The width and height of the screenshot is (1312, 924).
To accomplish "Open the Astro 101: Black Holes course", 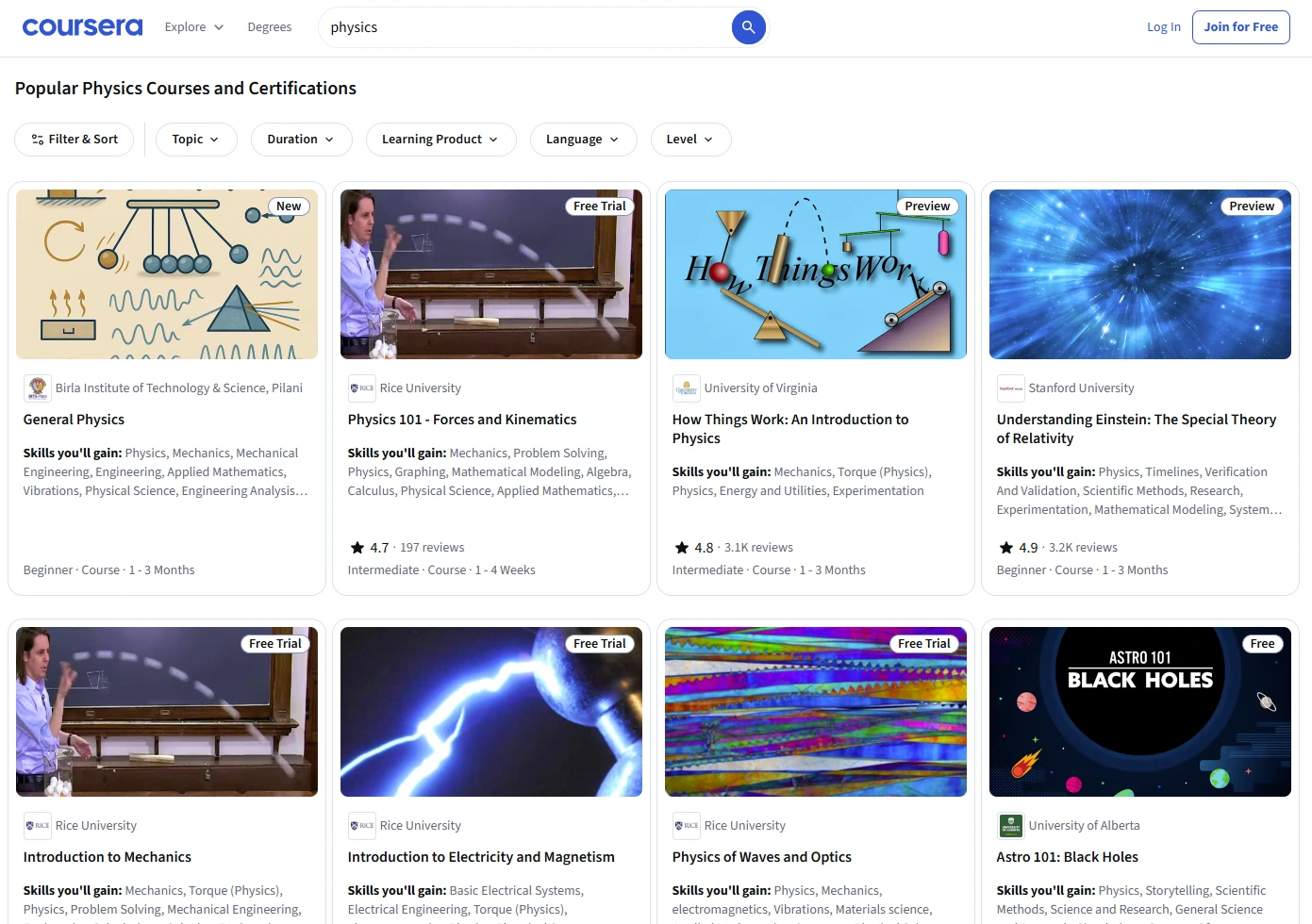I will (1067, 856).
